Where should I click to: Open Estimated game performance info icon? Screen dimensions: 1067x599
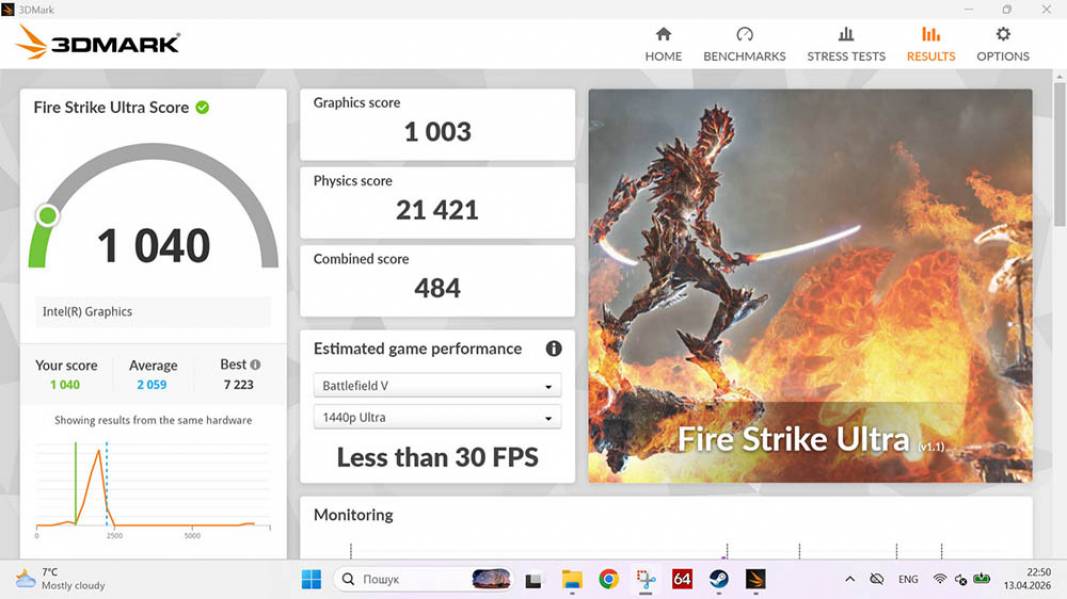pos(553,349)
